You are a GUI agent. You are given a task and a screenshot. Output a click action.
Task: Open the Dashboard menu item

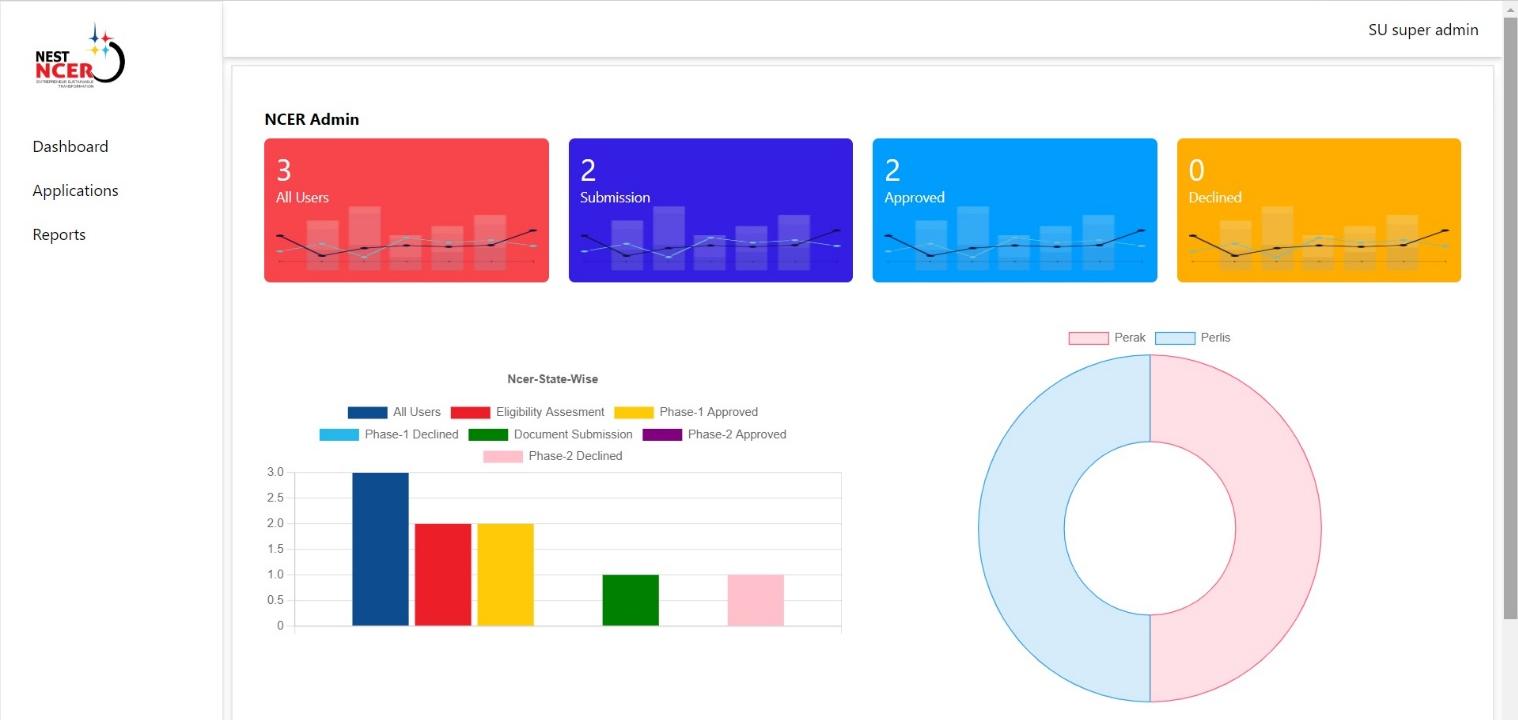(70, 146)
